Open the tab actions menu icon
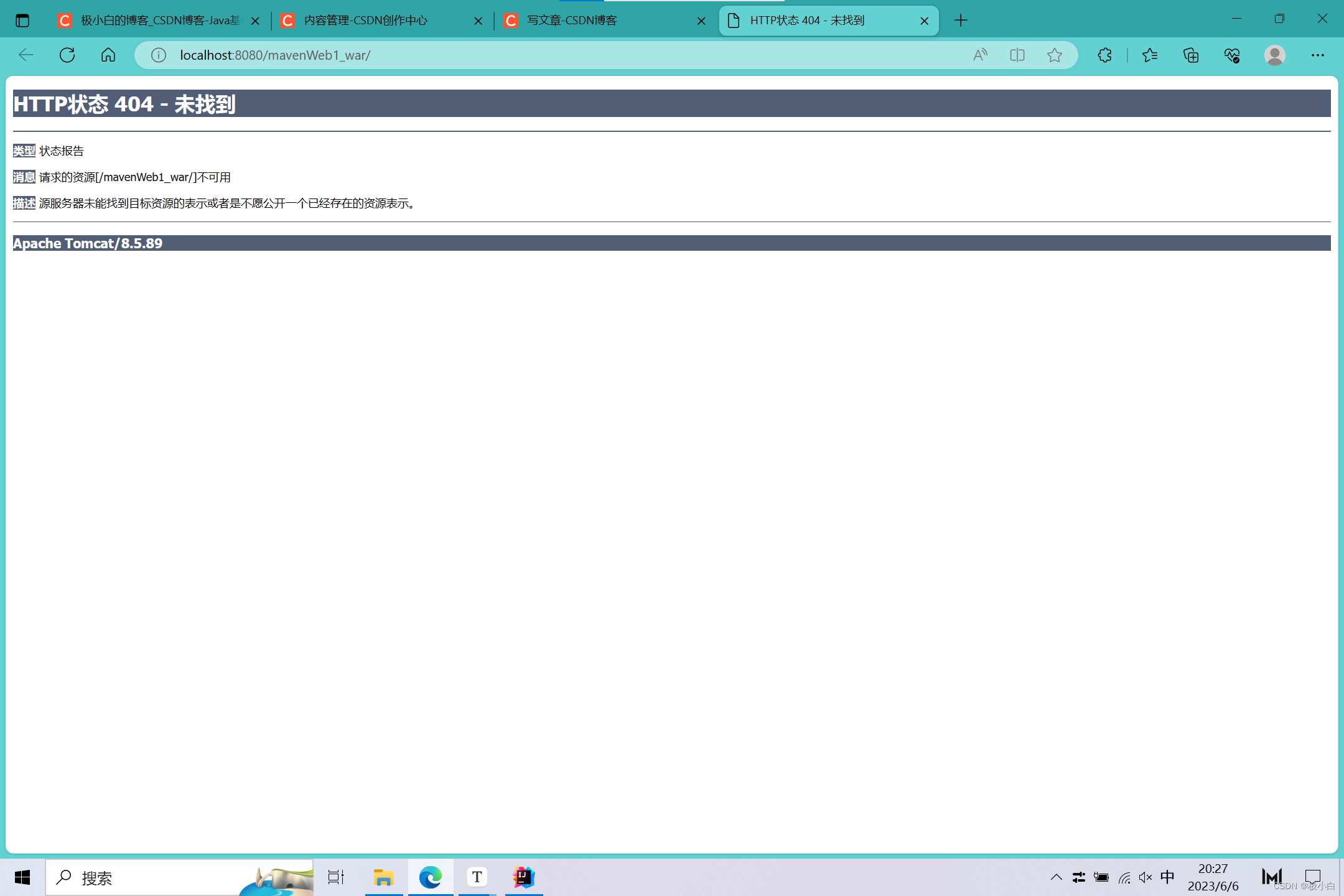 click(22, 21)
